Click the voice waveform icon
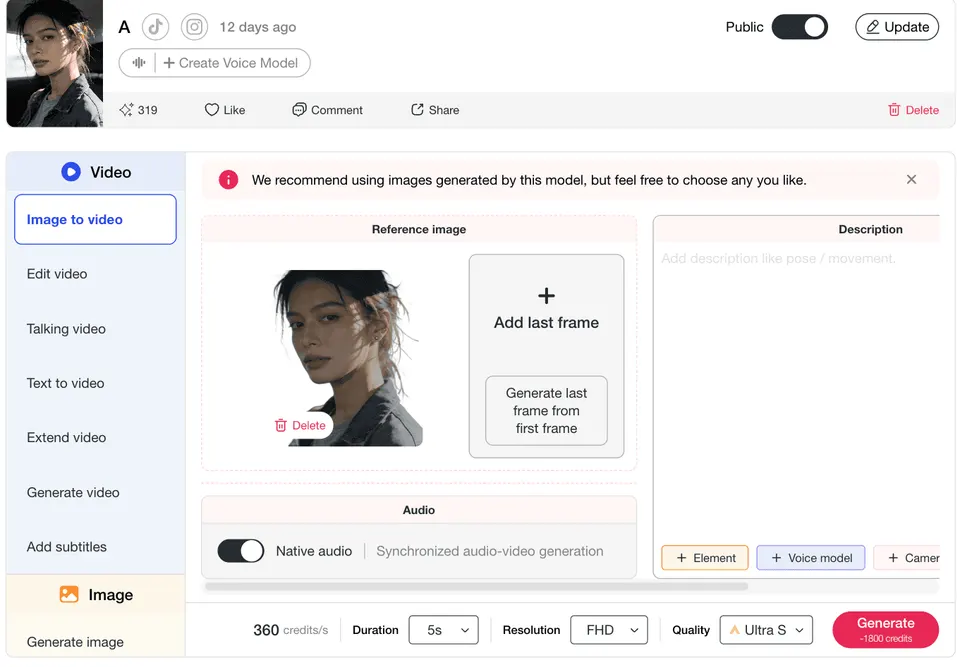This screenshot has height=667, width=960. 139,63
